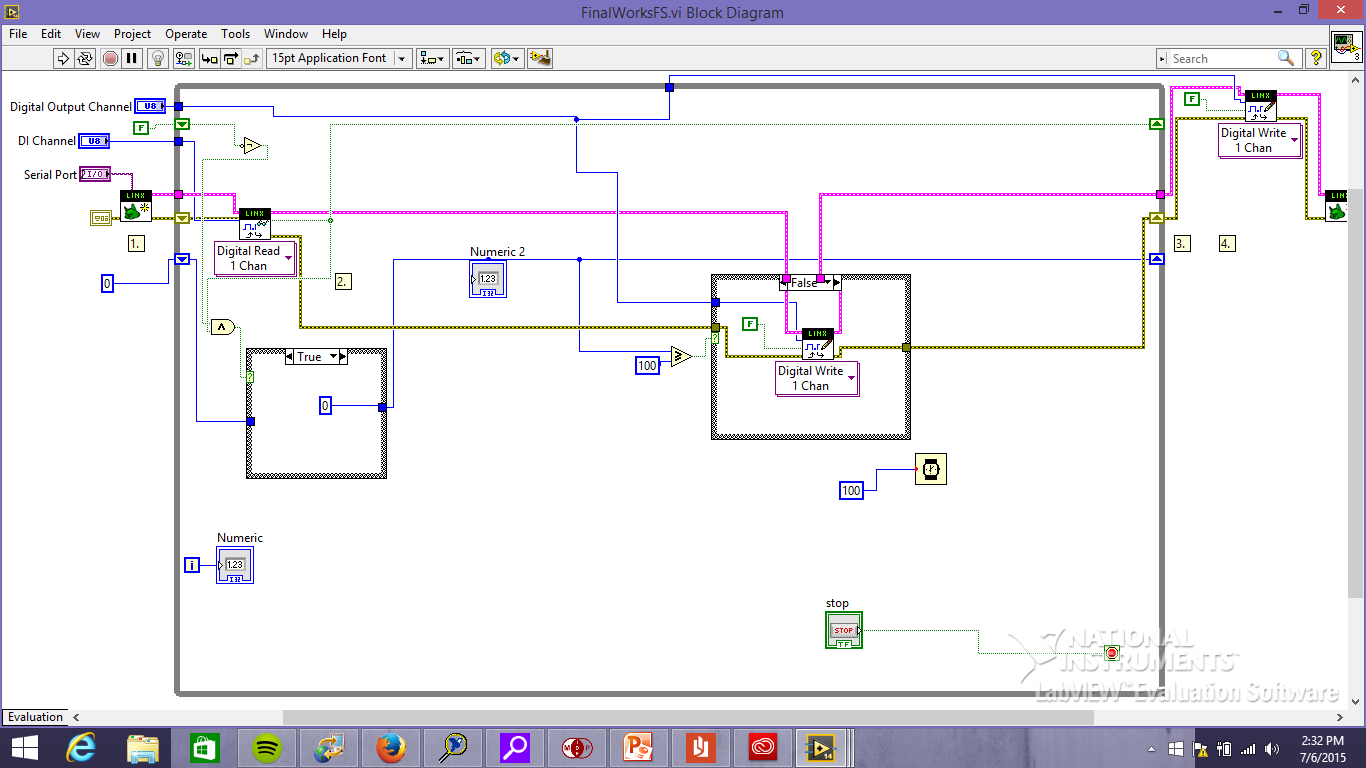
Task: Select the 100 constant wired to Wait
Action: coord(851,490)
